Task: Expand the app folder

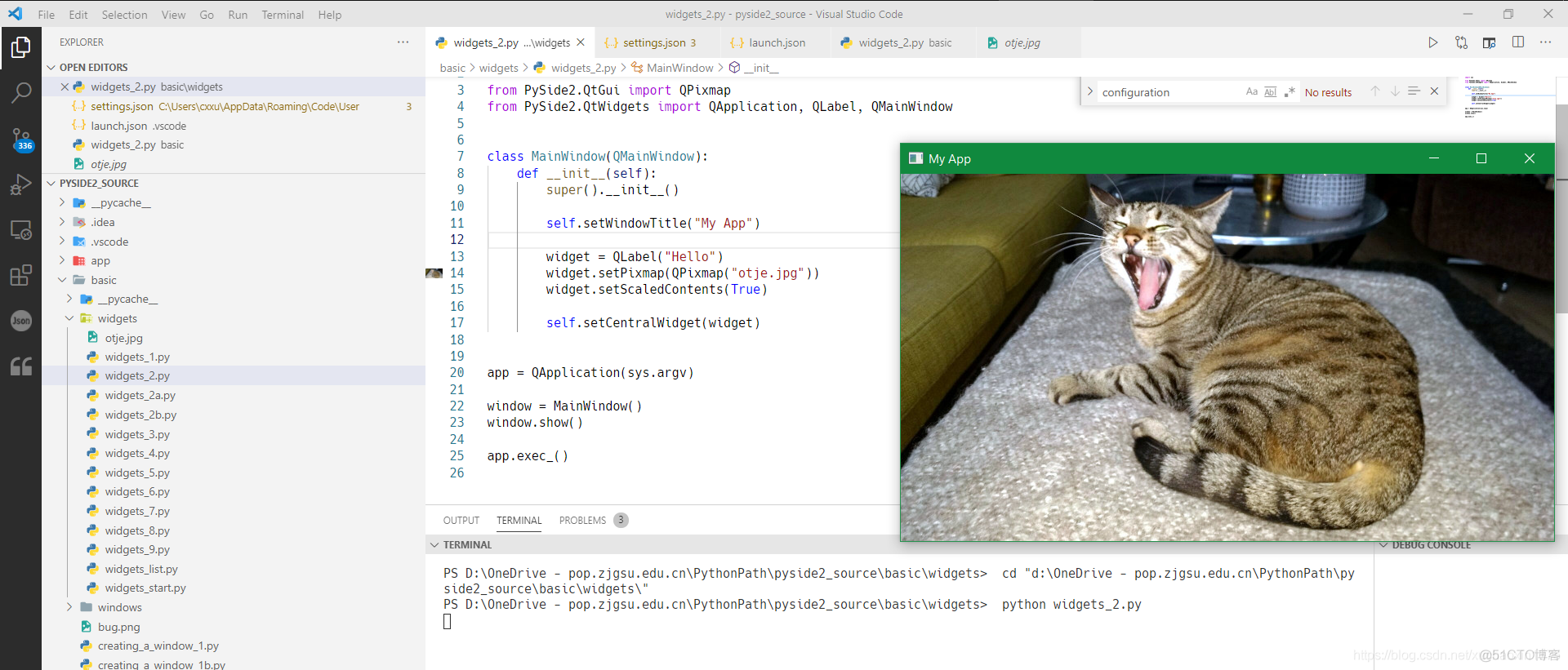Action: (x=62, y=260)
